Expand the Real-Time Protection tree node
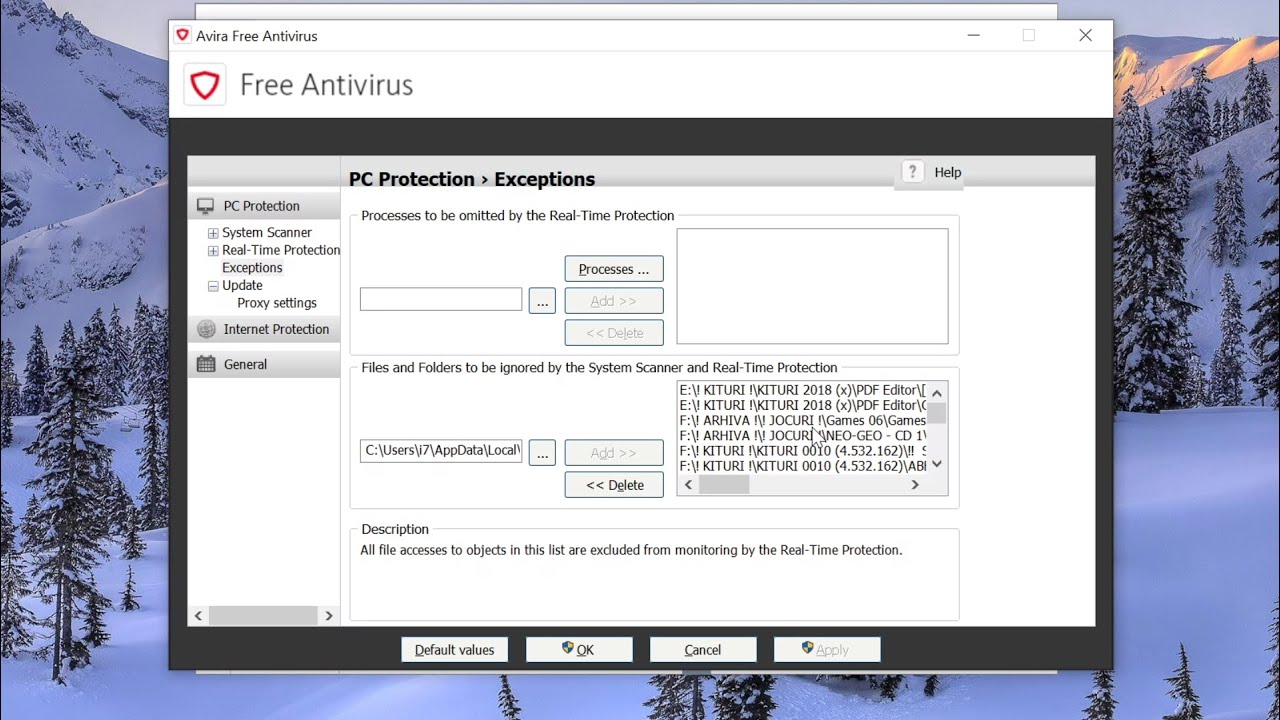The width and height of the screenshot is (1280, 720). tap(213, 251)
